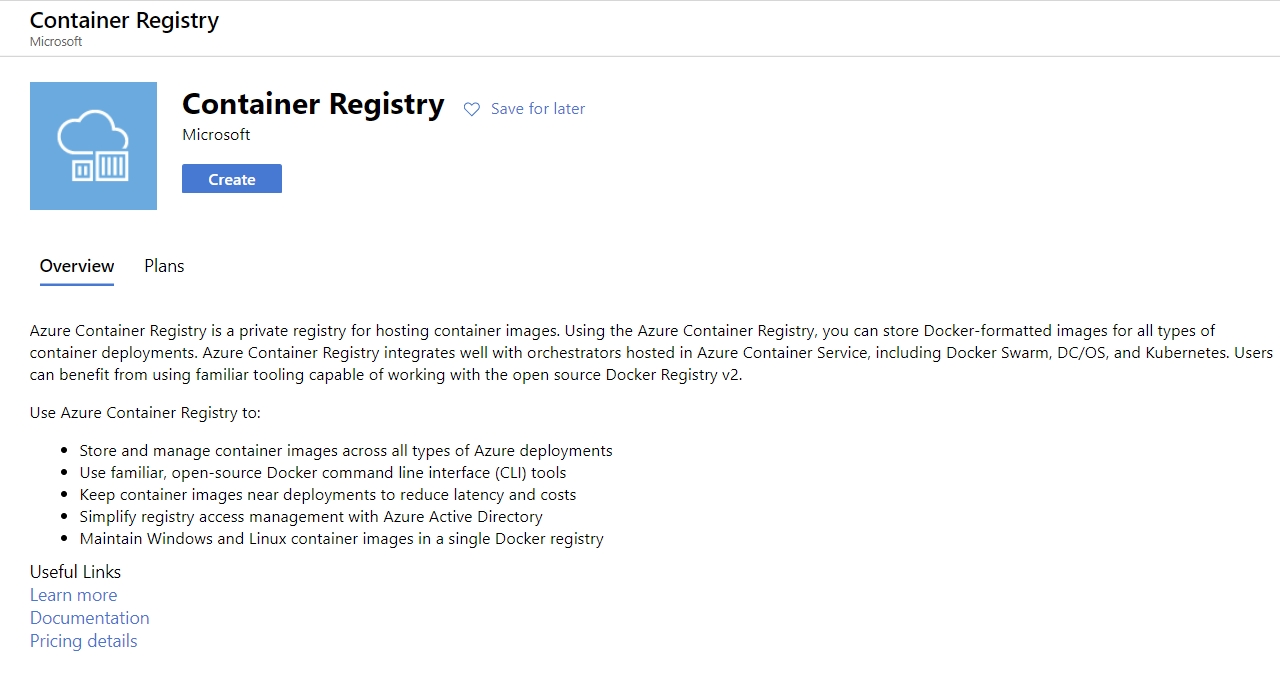1280x674 pixels.
Task: Click the 'Keep container images near deployments' bullet
Action: tap(327, 495)
